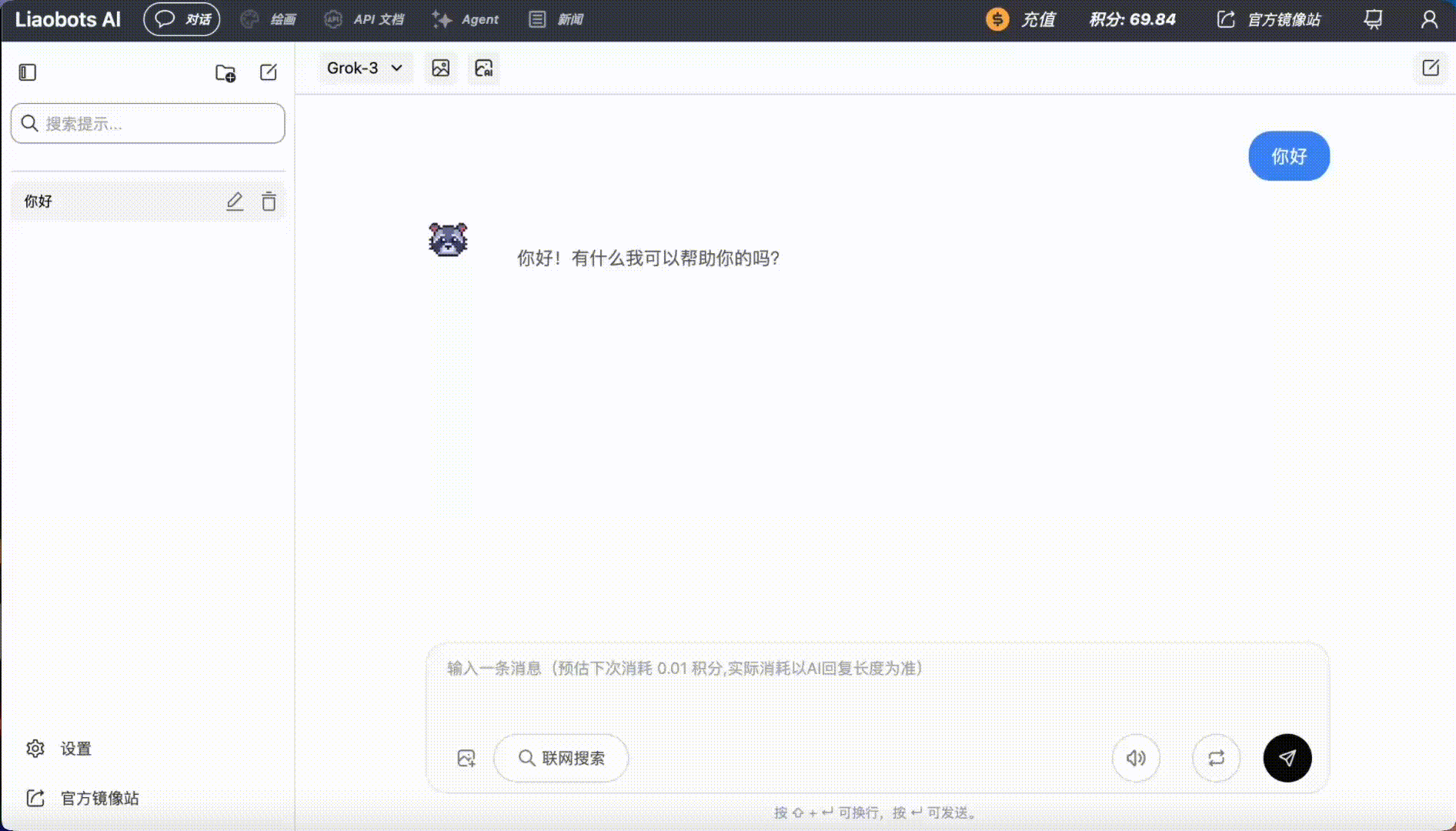
Task: Open the Agent tab
Action: [466, 19]
